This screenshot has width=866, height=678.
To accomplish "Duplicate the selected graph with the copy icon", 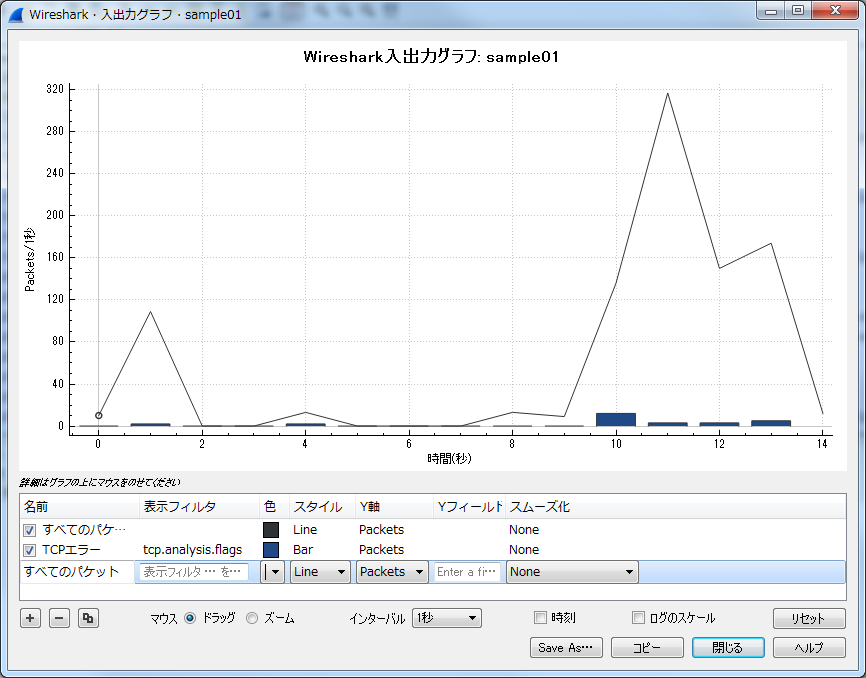I will tap(88, 618).
